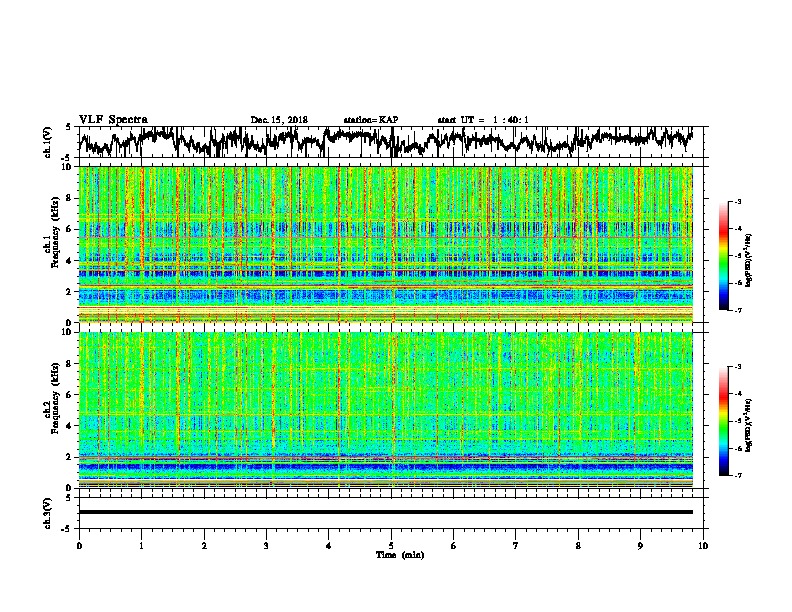Click the "-3" label on ch.1 color scale
The height and width of the screenshot is (612, 792).
[737, 201]
